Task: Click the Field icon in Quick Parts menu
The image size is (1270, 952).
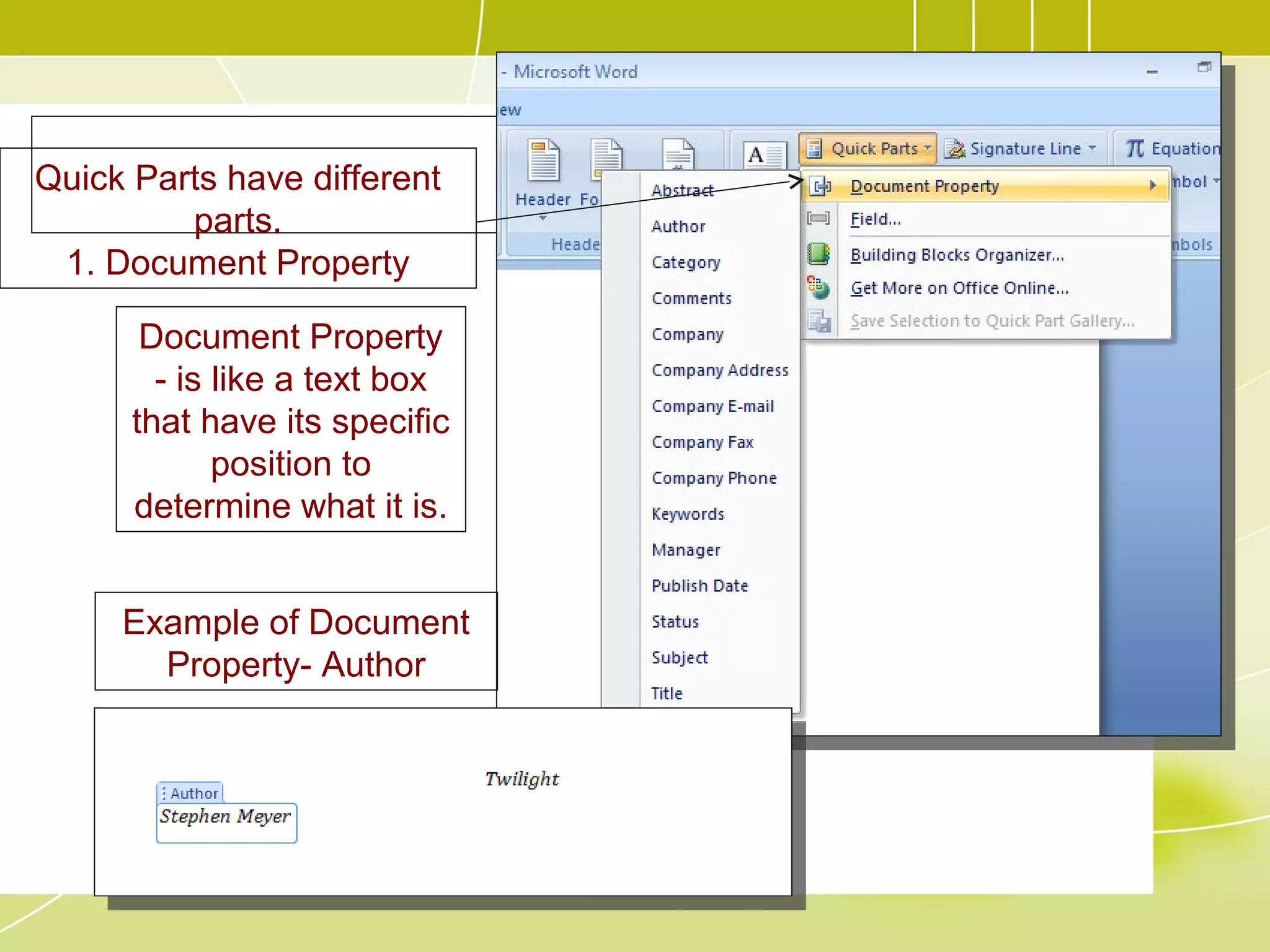Action: click(x=819, y=219)
